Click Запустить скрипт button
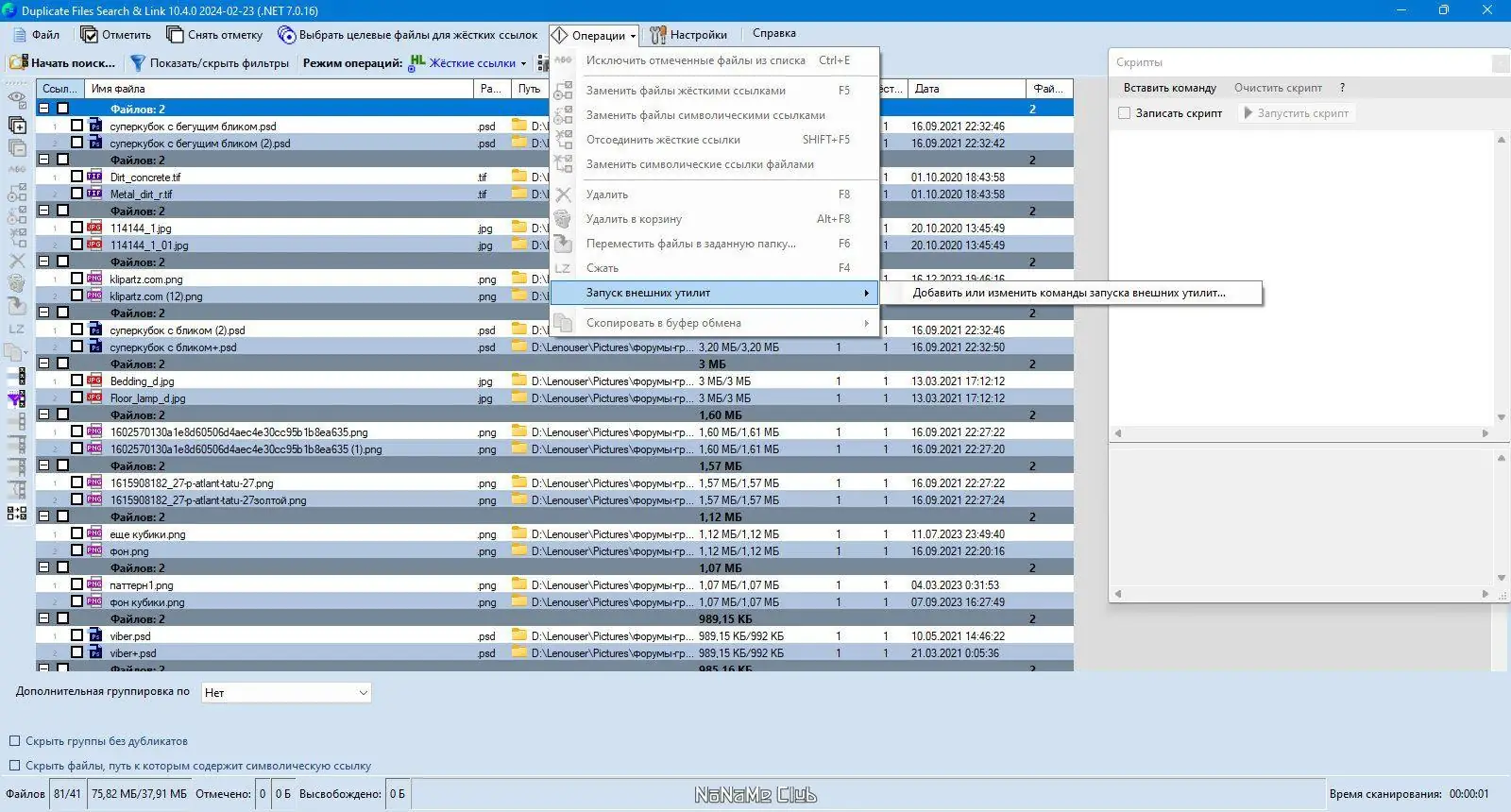This screenshot has height=812, width=1511. point(1295,113)
